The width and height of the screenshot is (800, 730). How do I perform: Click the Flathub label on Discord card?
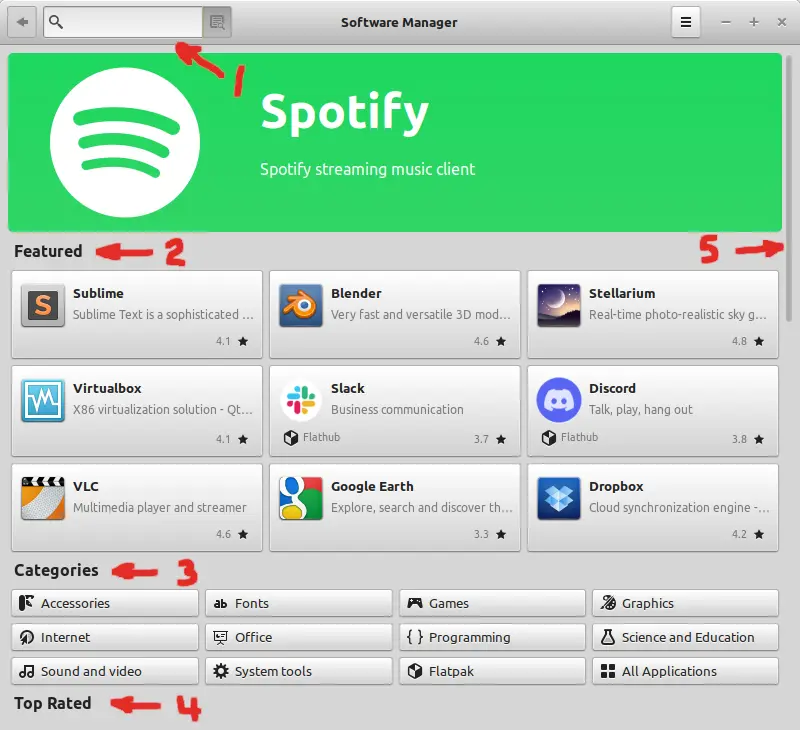(x=580, y=437)
